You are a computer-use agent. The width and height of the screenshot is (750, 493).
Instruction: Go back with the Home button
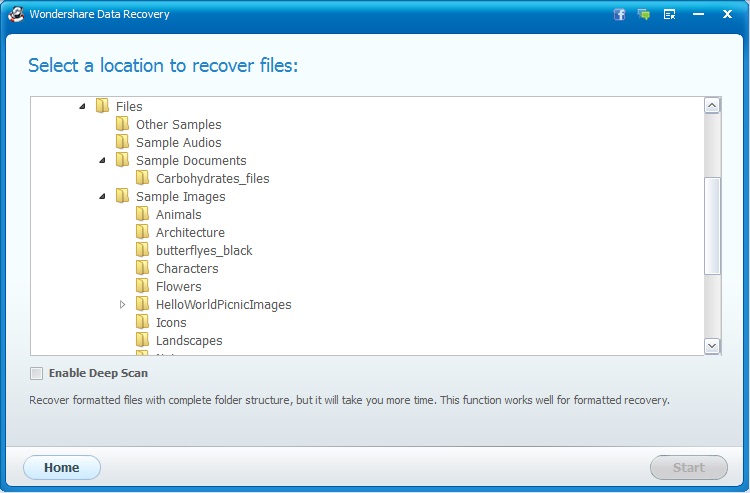(62, 467)
